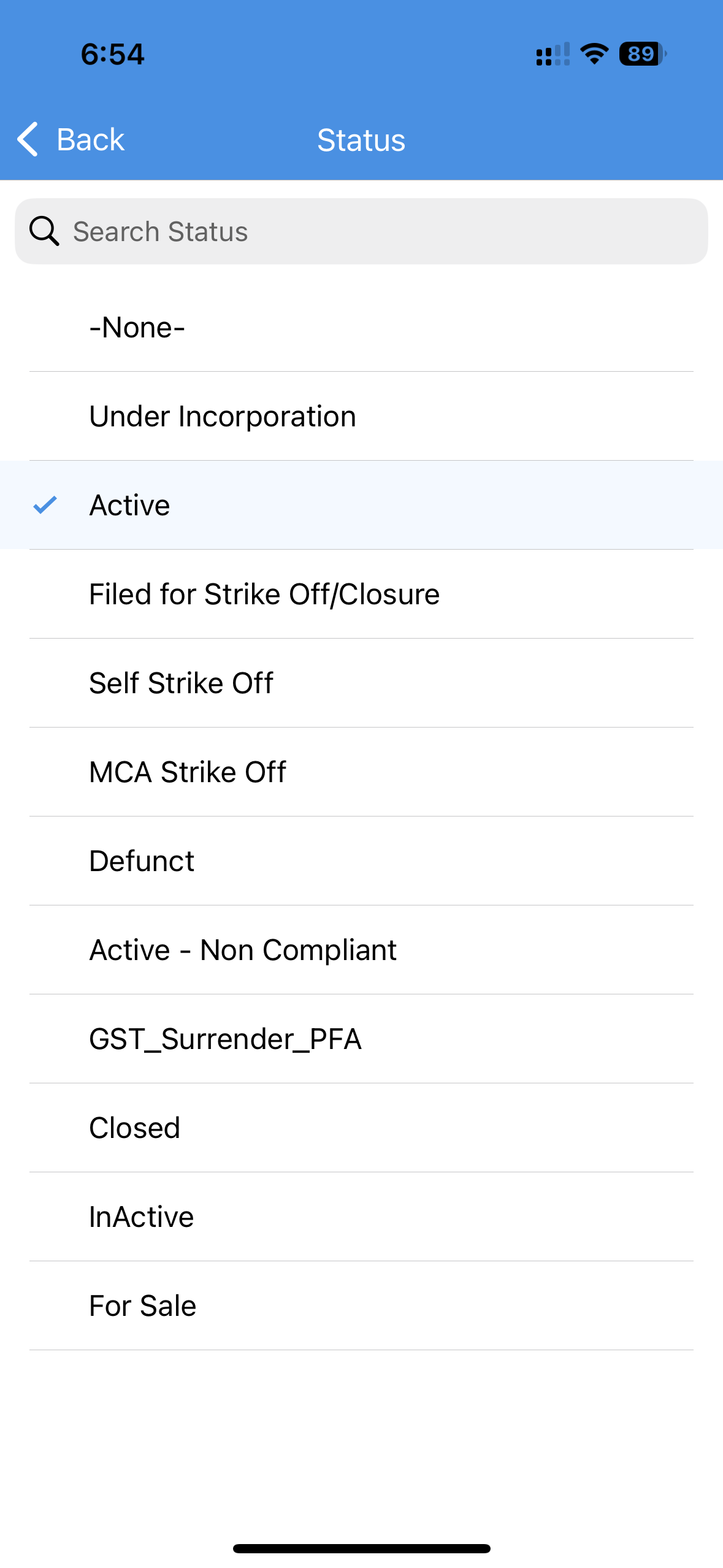Focus the Search Status field
This screenshot has width=723, height=1568.
coord(361,231)
